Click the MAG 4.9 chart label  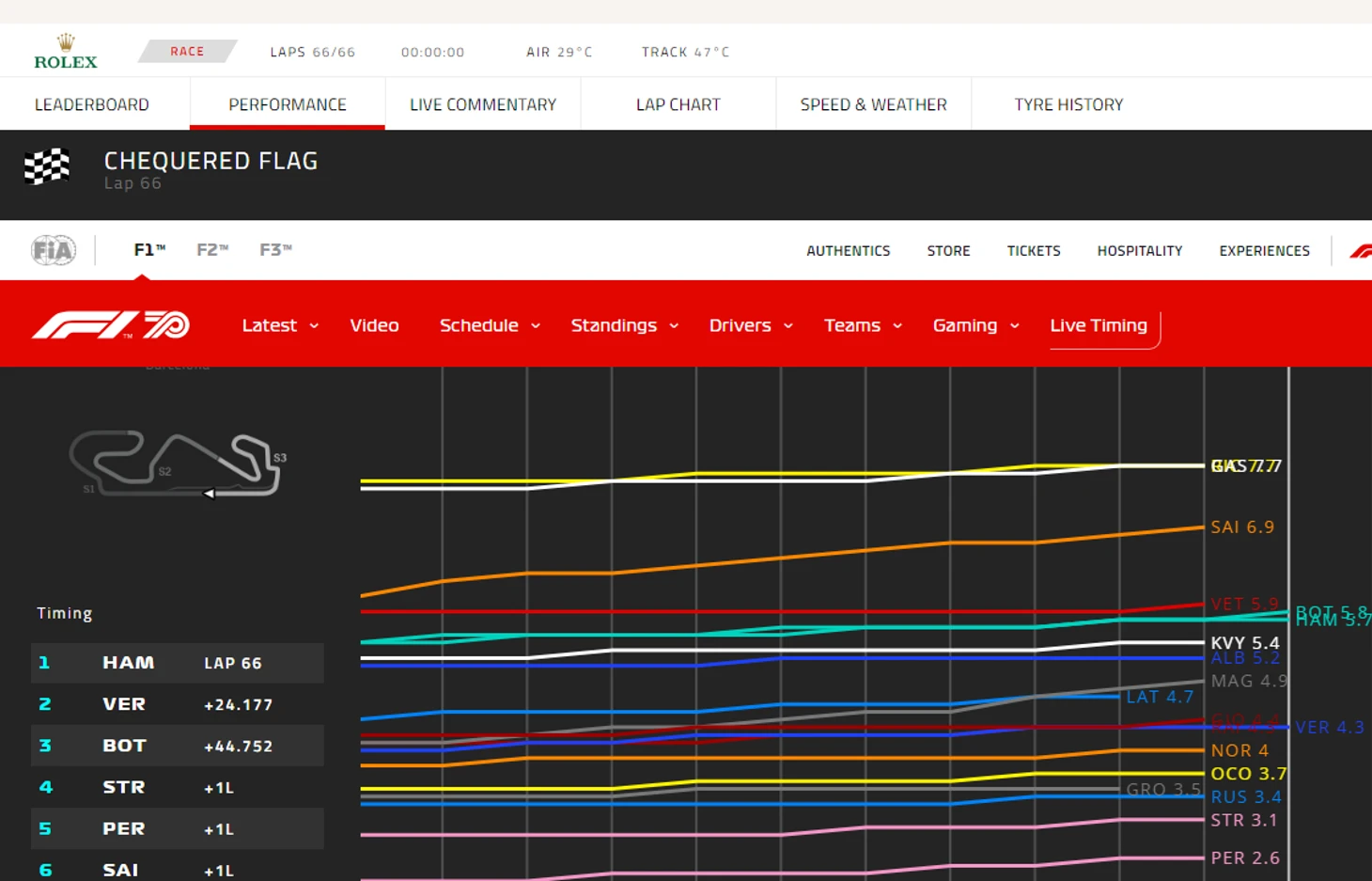coord(1249,681)
